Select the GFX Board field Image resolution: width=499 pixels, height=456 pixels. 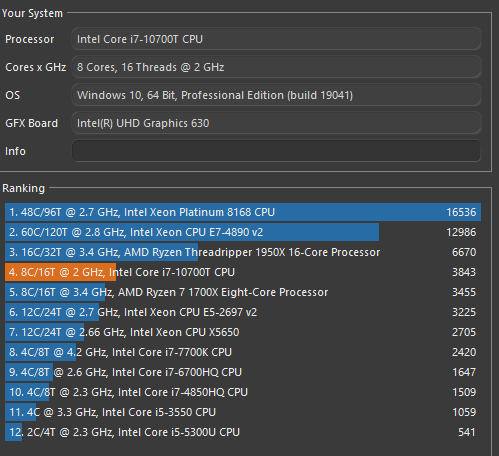point(276,123)
